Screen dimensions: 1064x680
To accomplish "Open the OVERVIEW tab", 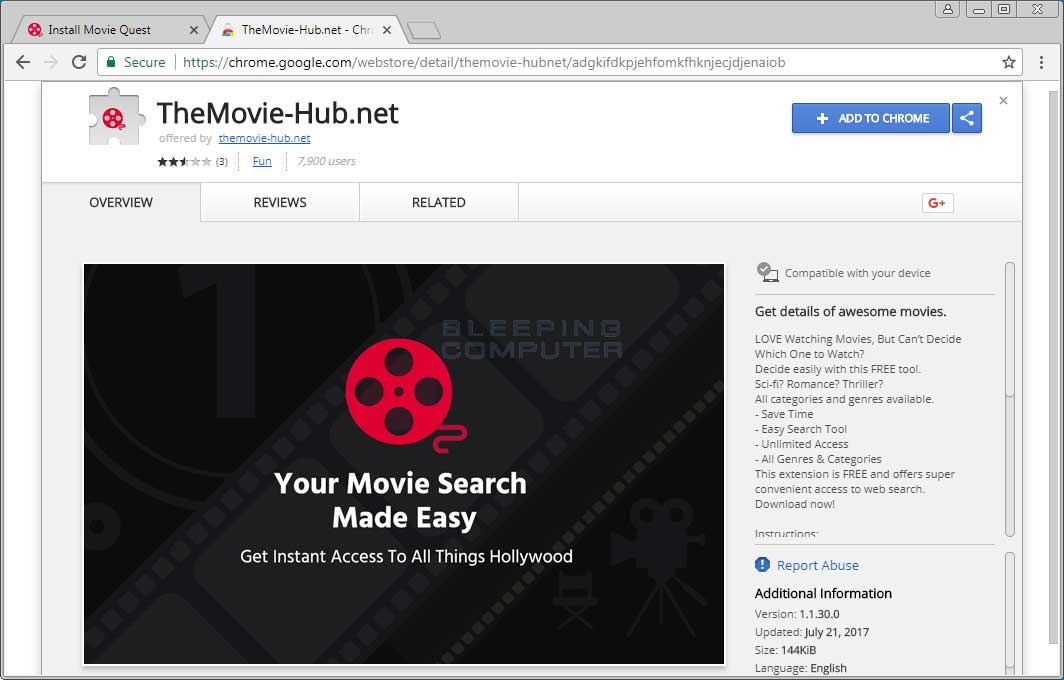I will 121,202.
